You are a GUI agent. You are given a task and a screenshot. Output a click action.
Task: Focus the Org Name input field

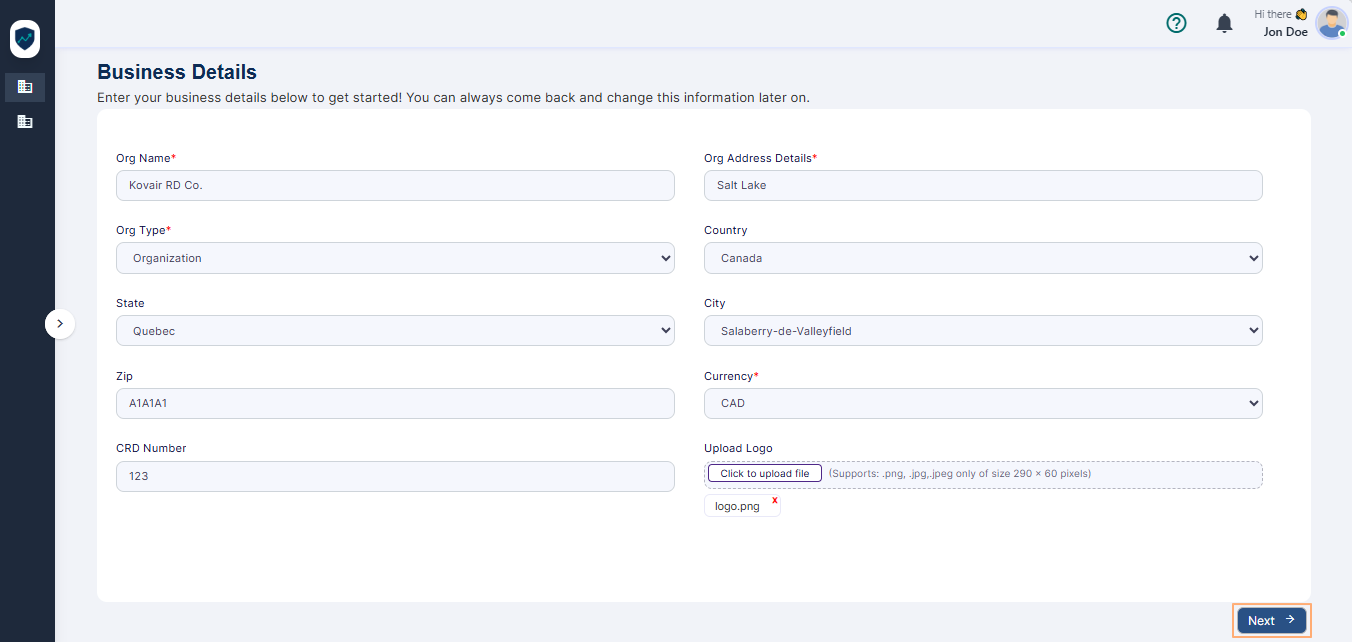tap(395, 185)
